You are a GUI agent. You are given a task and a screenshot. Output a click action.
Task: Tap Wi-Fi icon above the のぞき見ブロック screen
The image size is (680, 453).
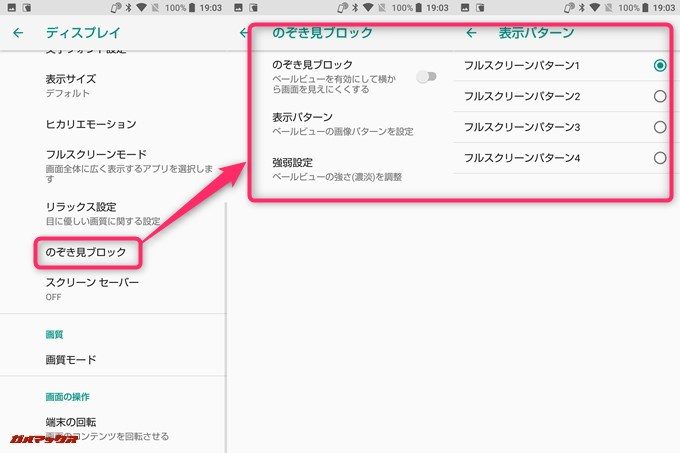368,8
